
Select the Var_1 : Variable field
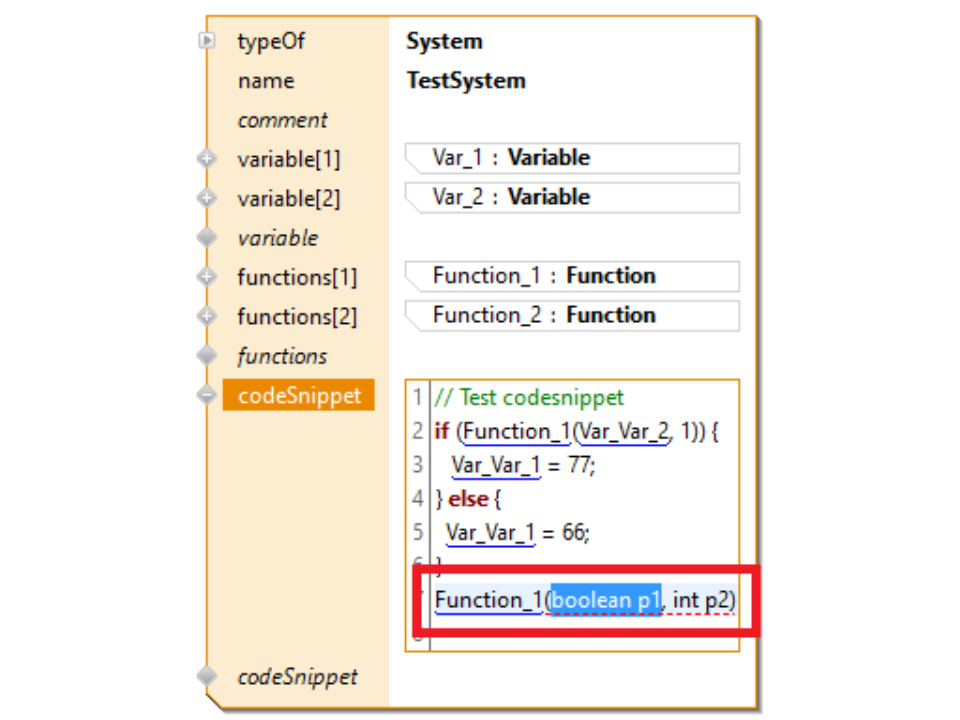tap(571, 158)
